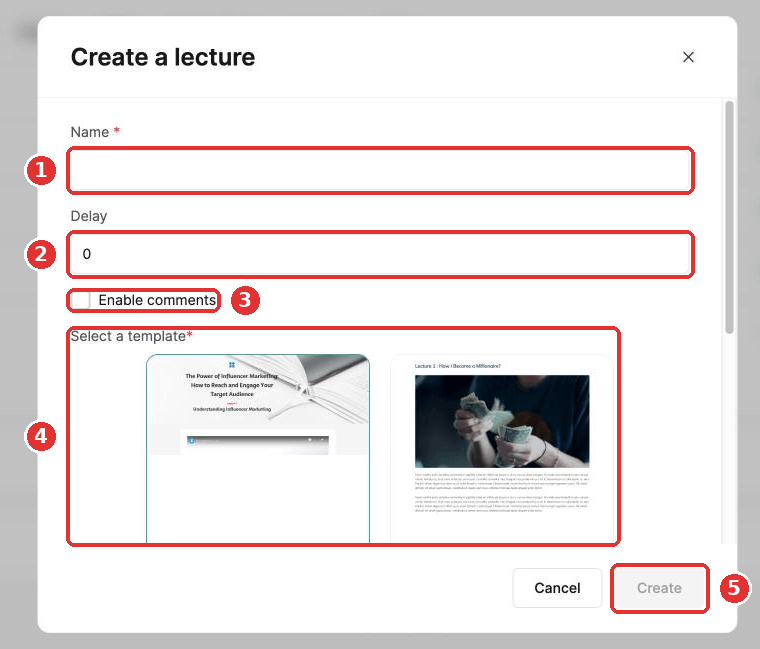
Task: Focus the Delay input field
Action: (380, 254)
